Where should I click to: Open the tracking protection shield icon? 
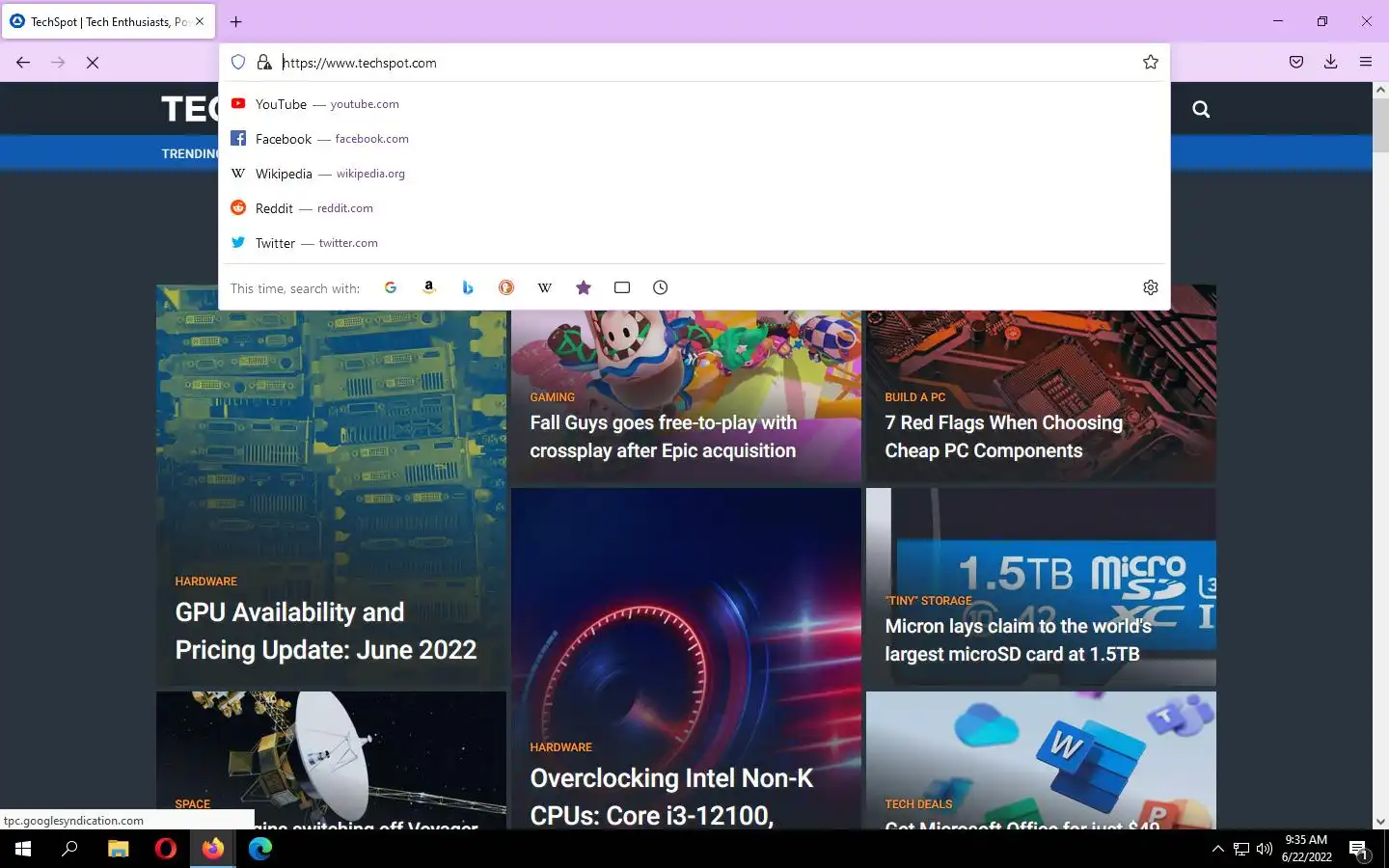(x=238, y=62)
